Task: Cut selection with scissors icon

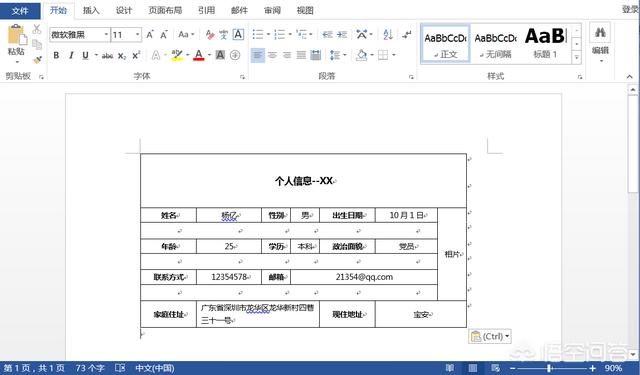Action: point(37,29)
